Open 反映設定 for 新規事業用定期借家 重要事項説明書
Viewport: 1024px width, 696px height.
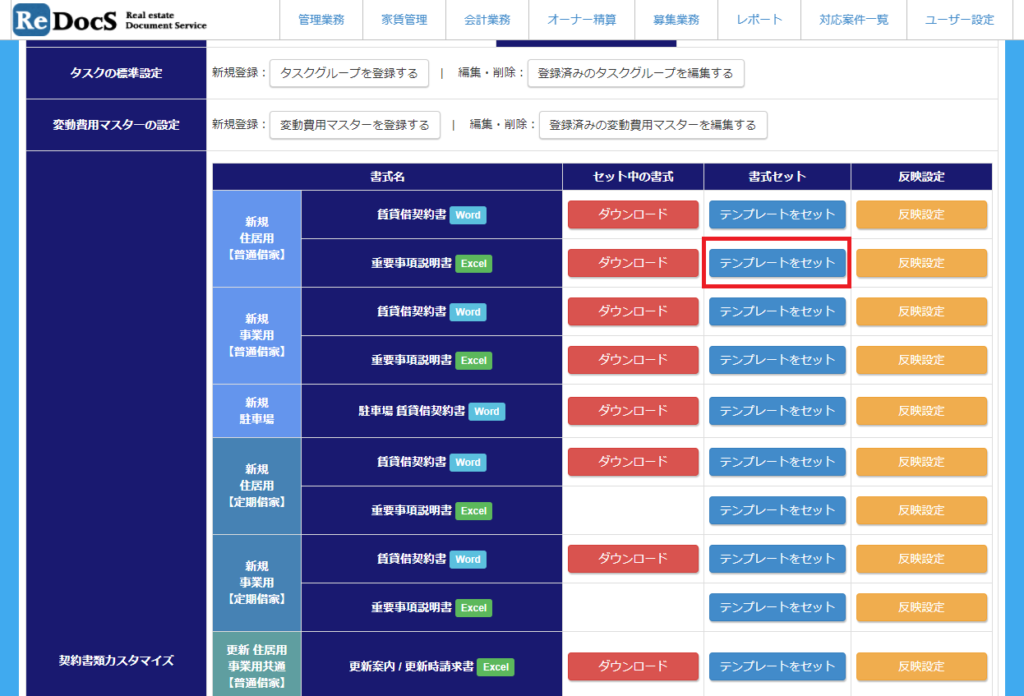click(921, 607)
